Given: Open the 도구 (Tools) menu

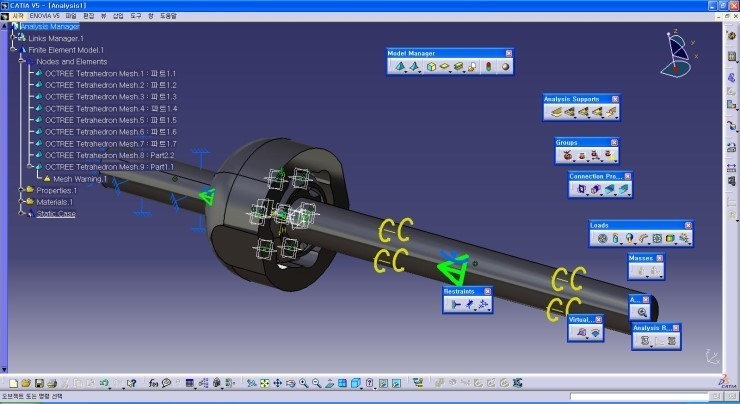Looking at the screenshot, I should tap(135, 16).
